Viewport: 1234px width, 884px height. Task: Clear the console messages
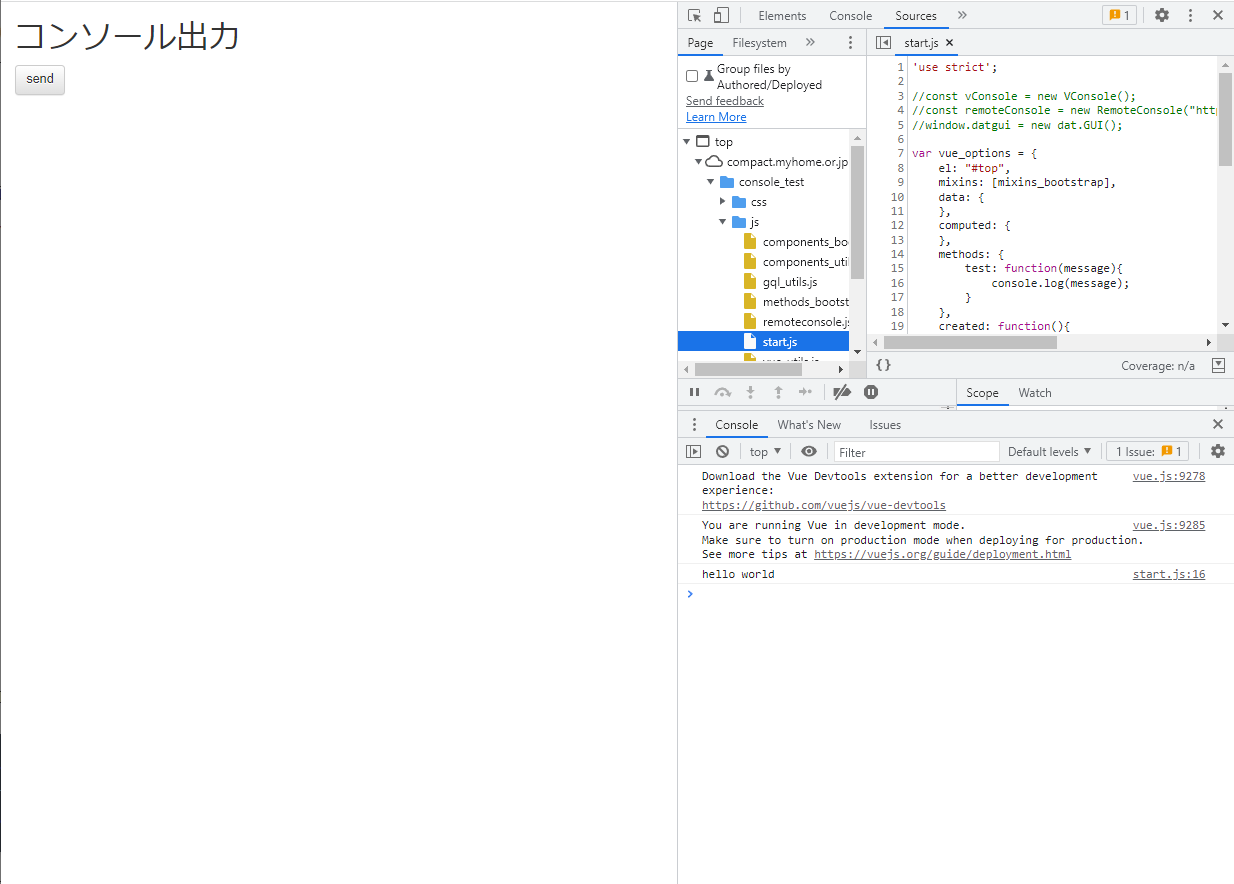pyautogui.click(x=722, y=451)
